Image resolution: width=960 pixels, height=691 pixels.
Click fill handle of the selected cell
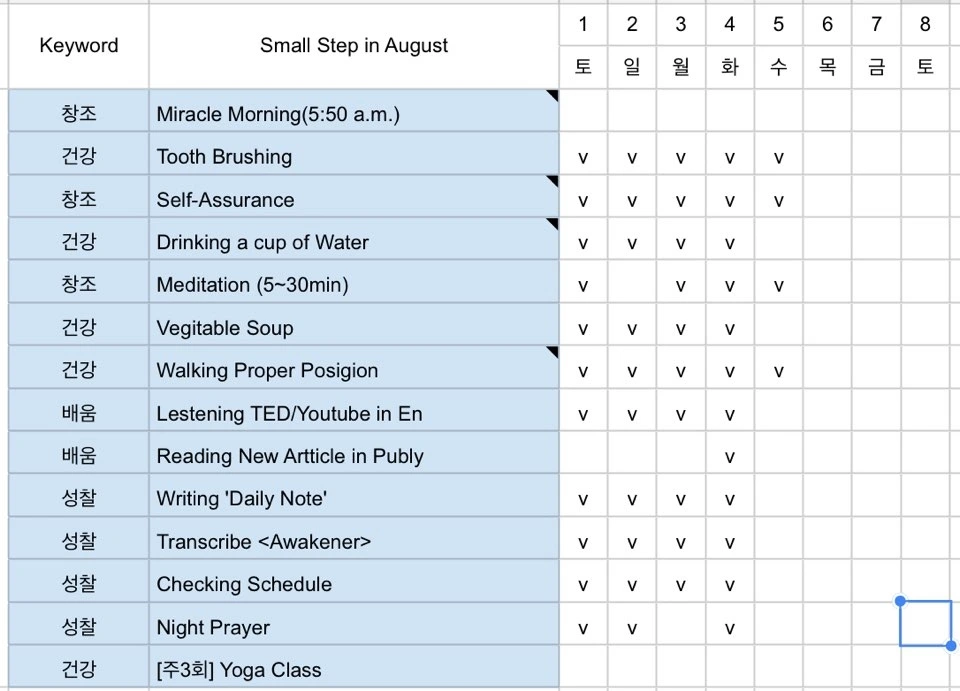[x=950, y=646]
